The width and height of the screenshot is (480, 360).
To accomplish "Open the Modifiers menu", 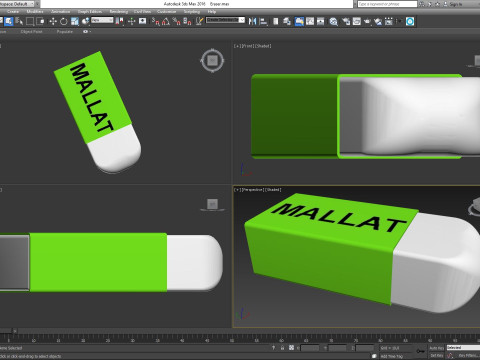I will [x=35, y=12].
